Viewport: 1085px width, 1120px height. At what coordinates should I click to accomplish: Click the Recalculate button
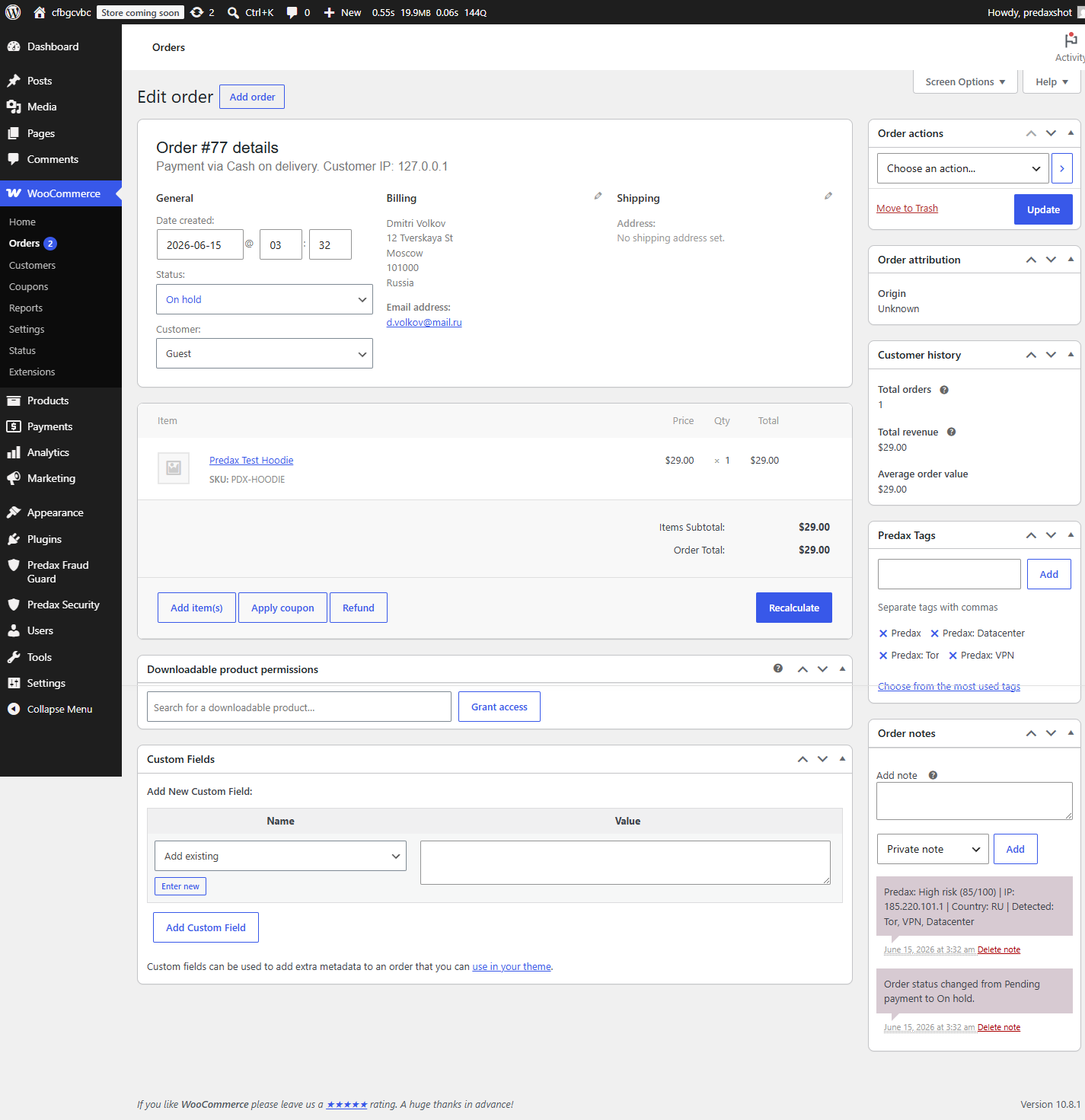[x=794, y=608]
